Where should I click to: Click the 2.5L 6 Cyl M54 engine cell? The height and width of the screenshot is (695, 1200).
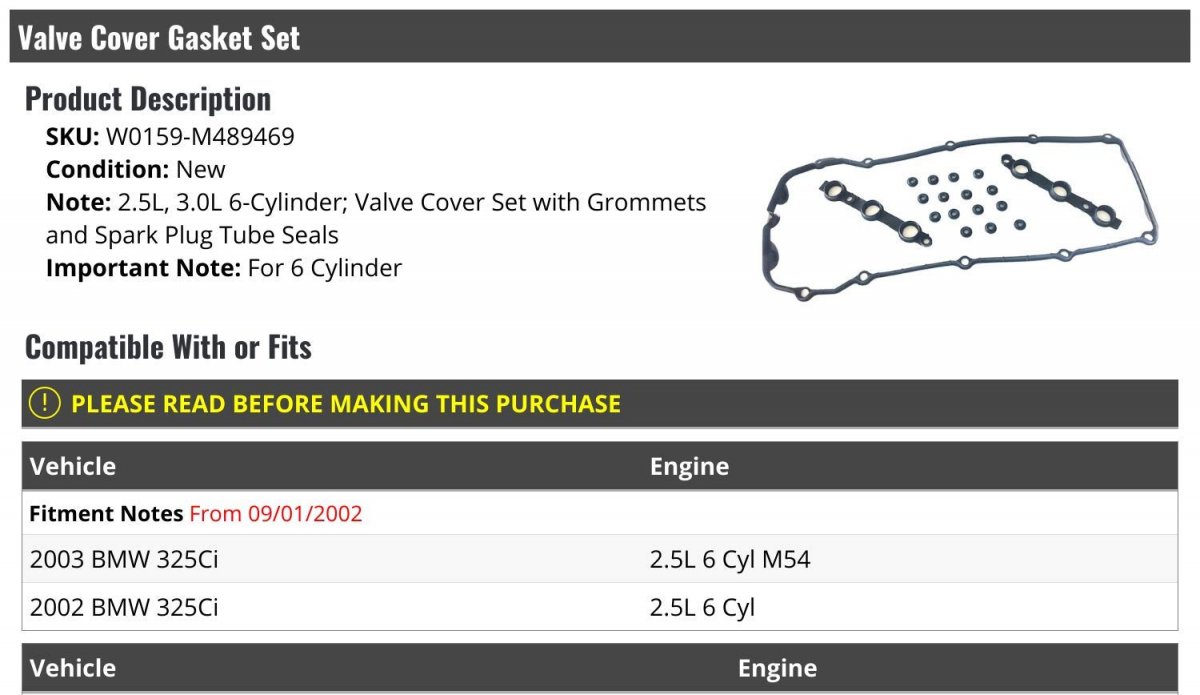click(x=730, y=560)
